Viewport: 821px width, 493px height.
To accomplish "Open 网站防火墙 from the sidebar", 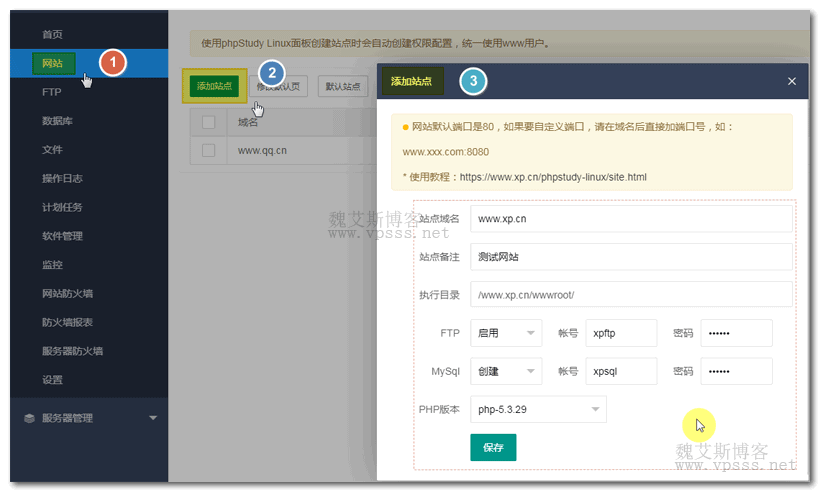I will pos(67,294).
